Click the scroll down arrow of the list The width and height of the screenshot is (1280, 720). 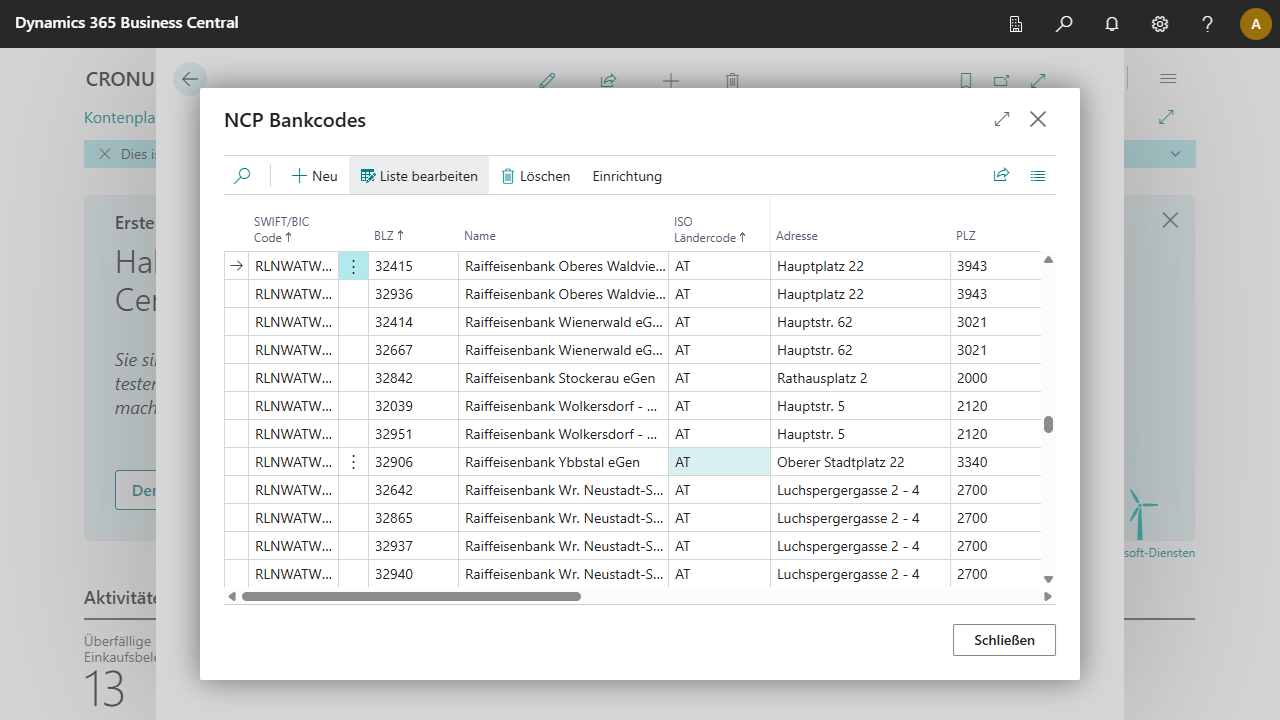coord(1049,579)
